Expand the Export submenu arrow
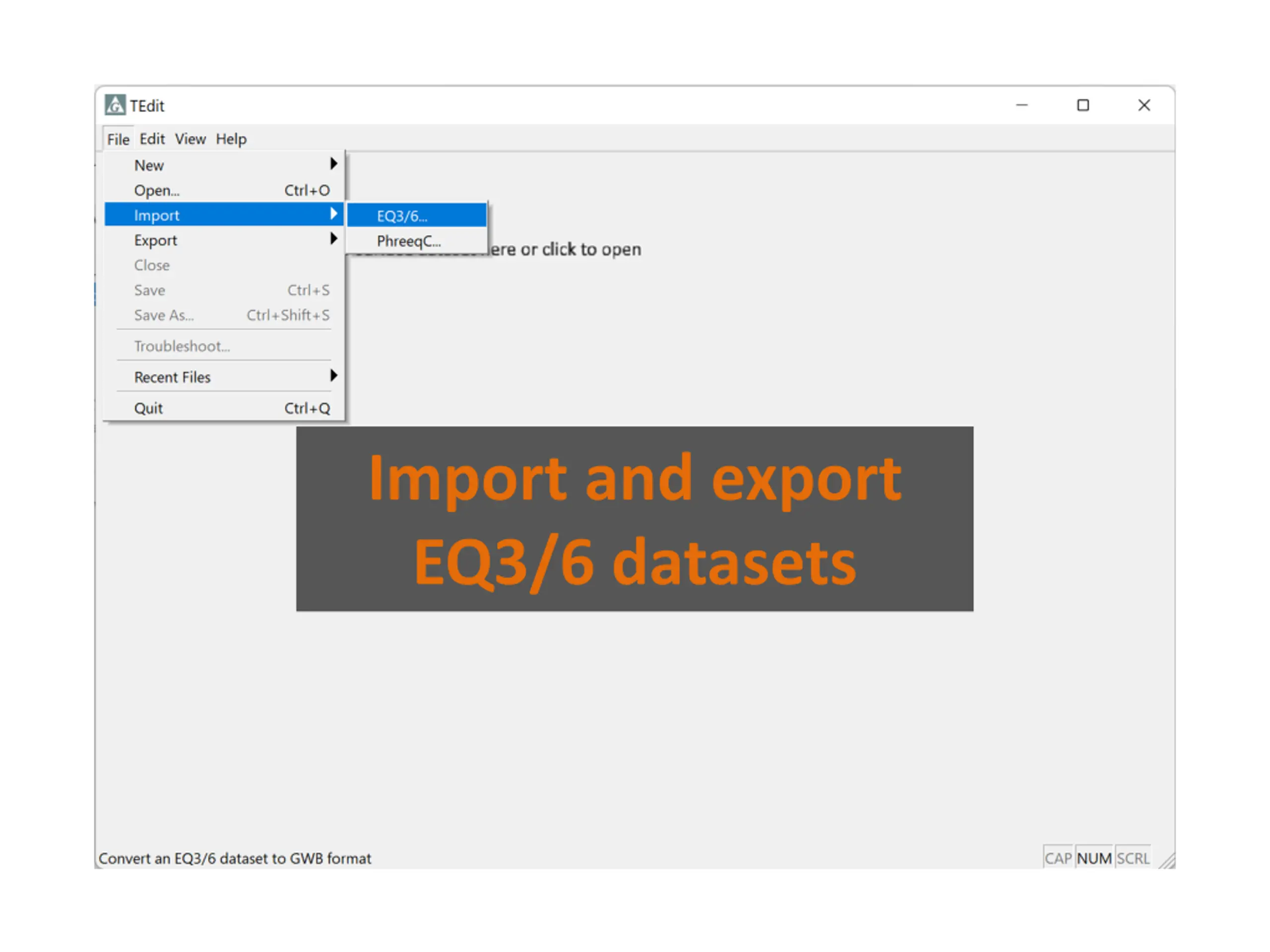 tap(333, 238)
